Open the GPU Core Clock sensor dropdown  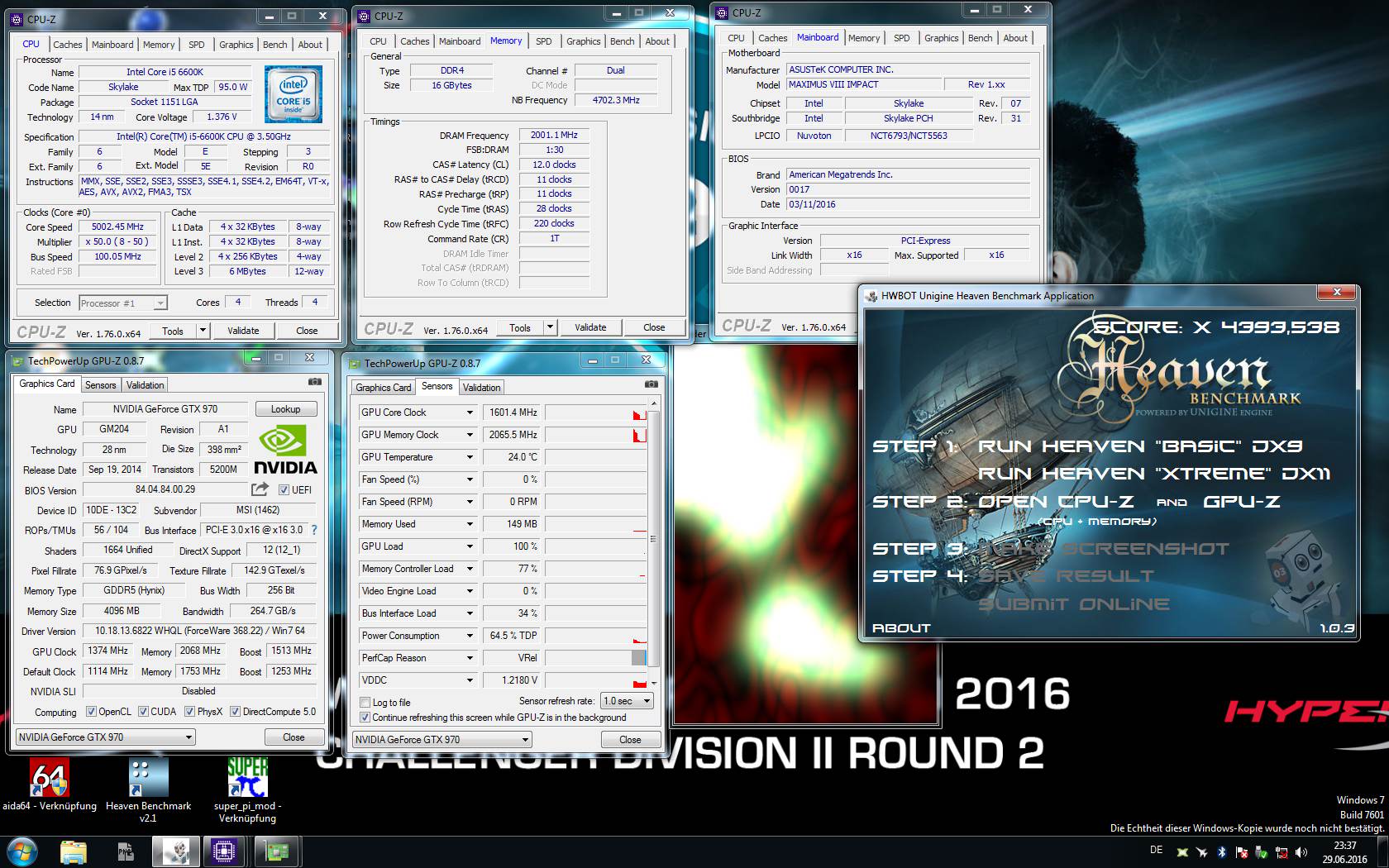[x=470, y=413]
